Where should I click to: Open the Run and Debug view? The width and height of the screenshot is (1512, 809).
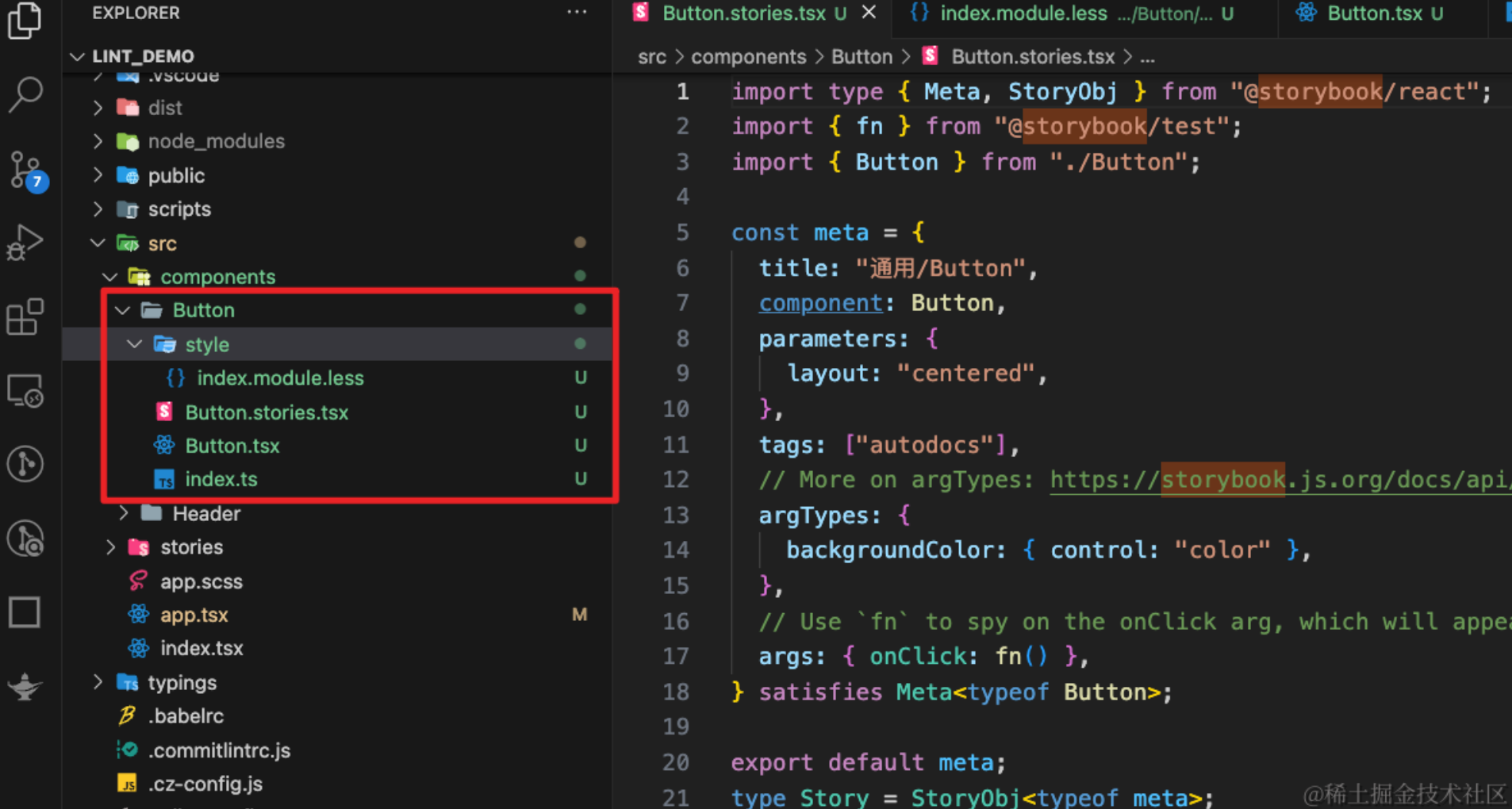click(25, 243)
